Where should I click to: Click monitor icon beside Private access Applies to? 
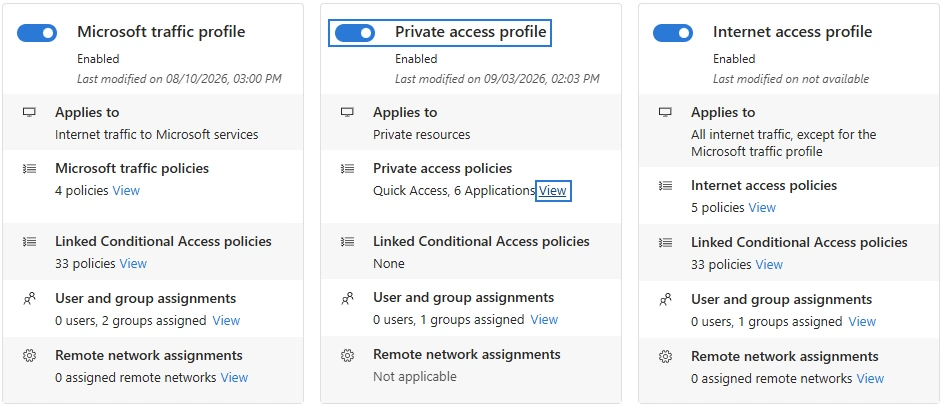coord(347,113)
